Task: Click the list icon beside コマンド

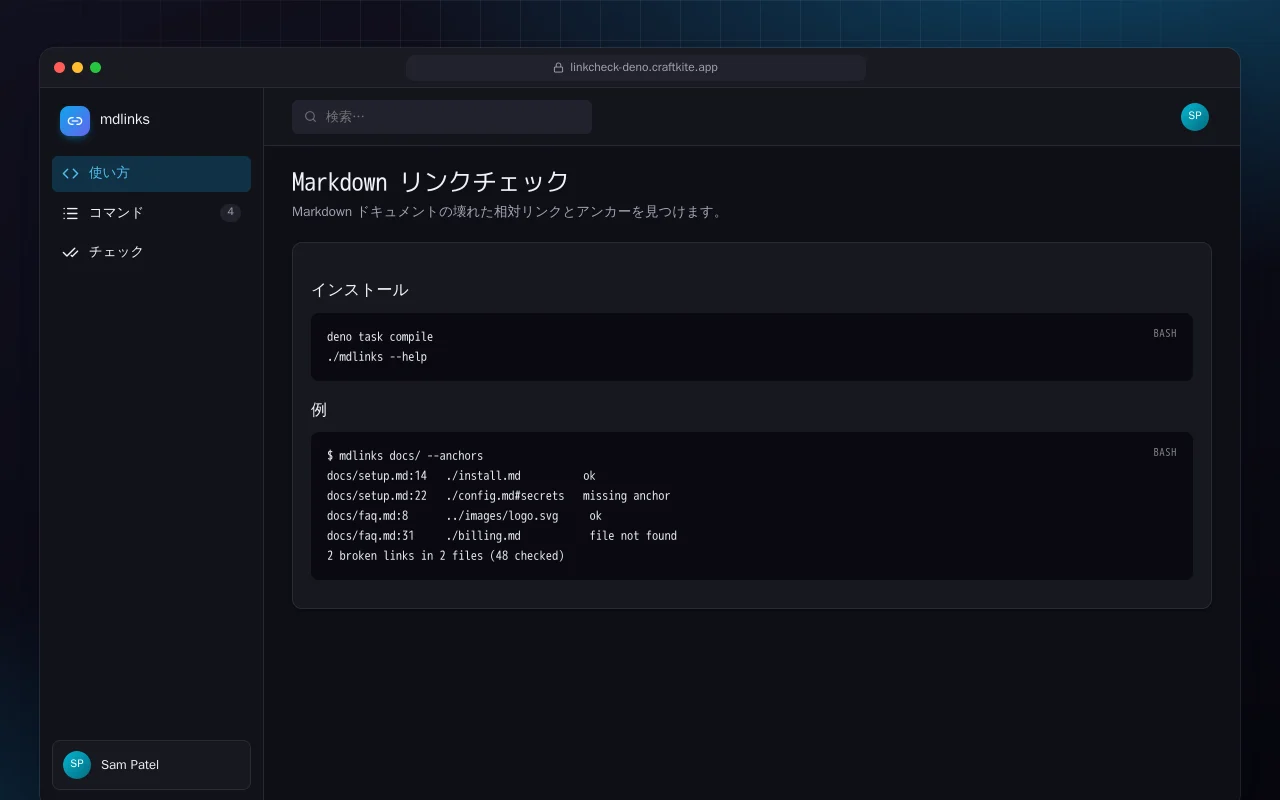Action: [70, 213]
